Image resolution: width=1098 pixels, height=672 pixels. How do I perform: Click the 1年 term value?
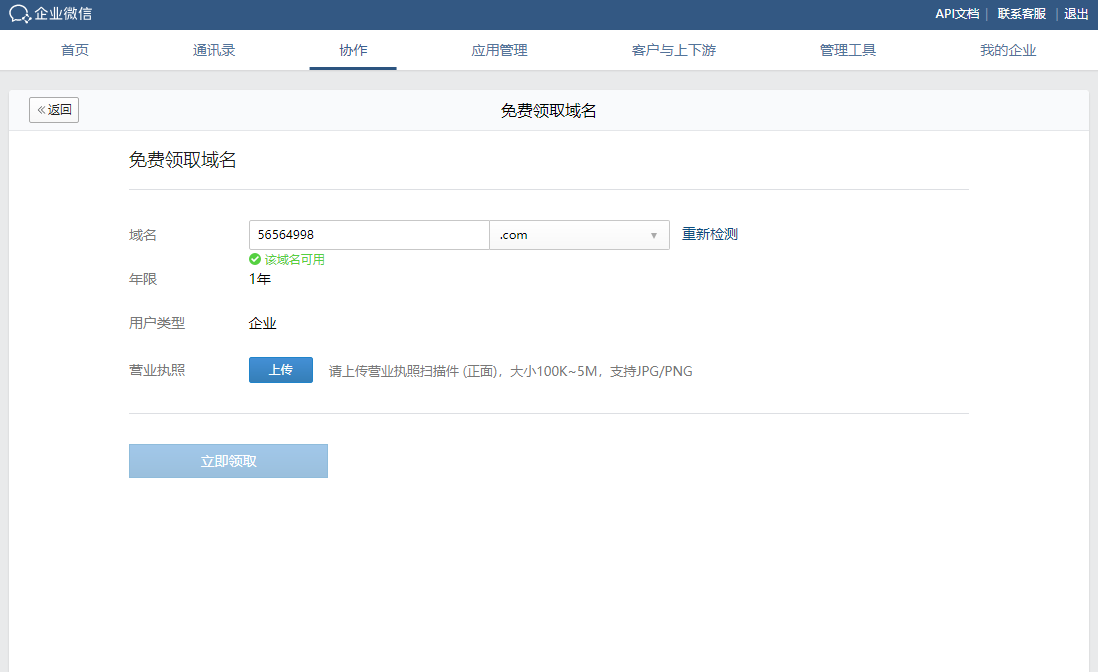[x=260, y=279]
